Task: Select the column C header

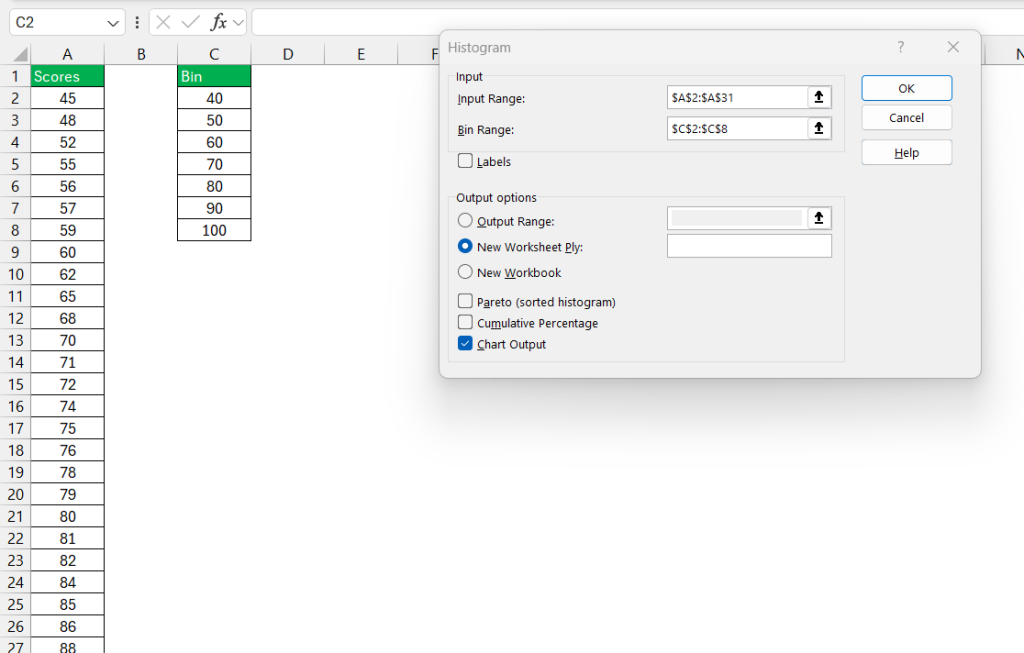Action: (213, 53)
